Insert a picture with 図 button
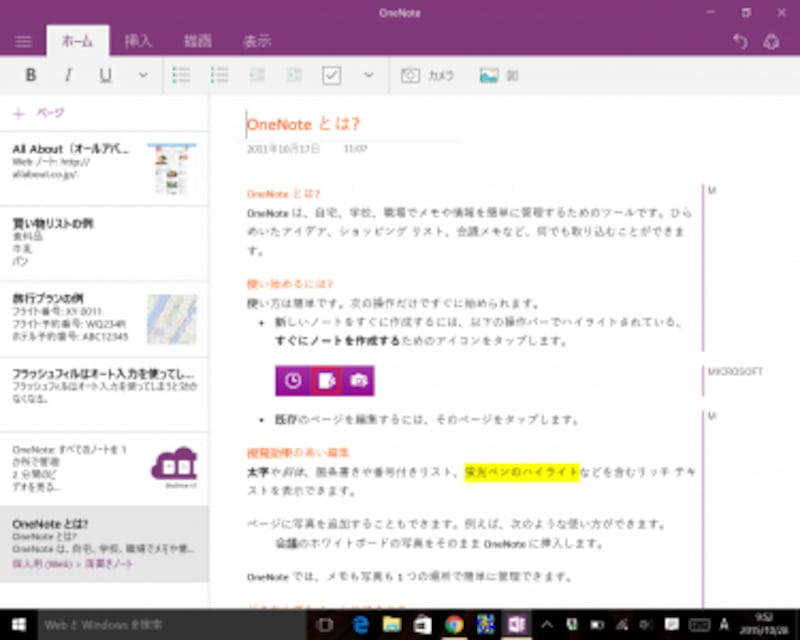The height and width of the screenshot is (640, 800). [498, 76]
